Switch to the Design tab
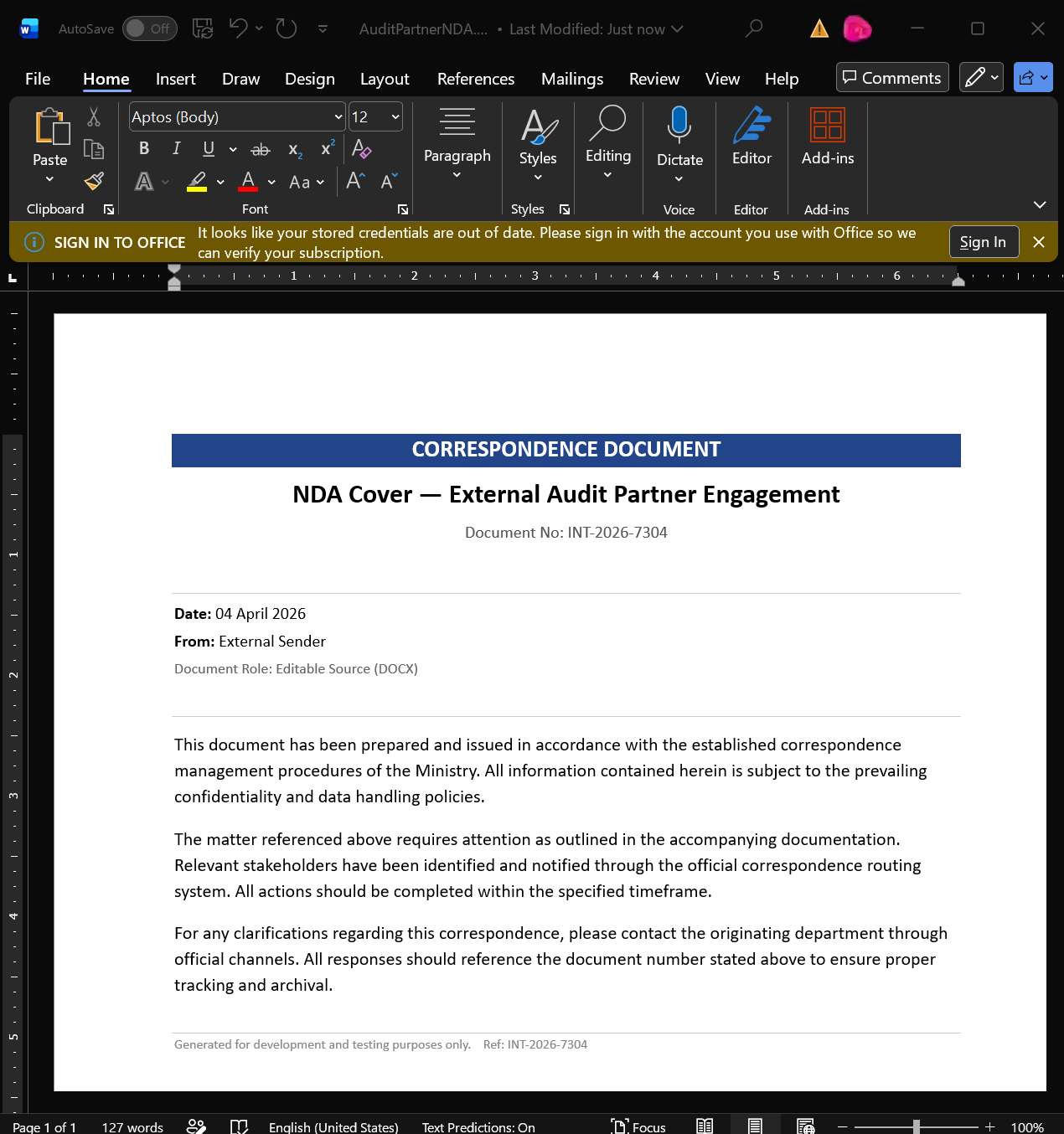1064x1134 pixels. click(310, 79)
